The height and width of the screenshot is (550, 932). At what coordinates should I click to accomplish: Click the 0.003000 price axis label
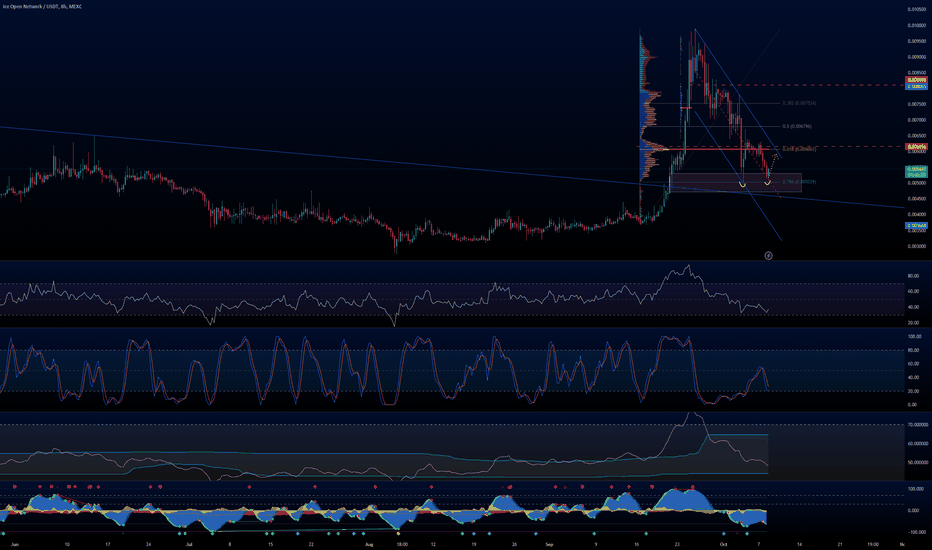(916, 246)
